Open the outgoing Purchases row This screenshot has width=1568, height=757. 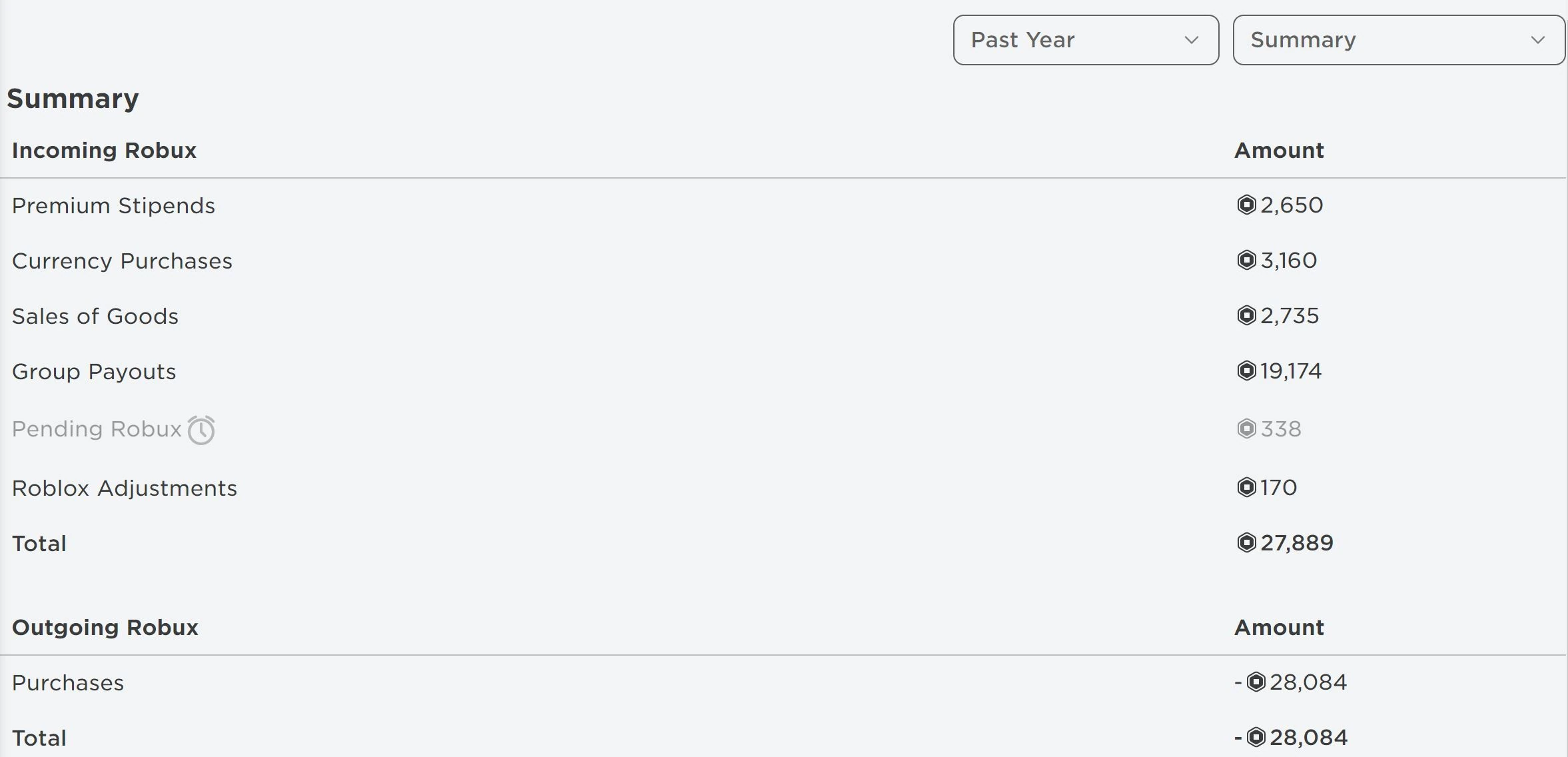coord(68,683)
